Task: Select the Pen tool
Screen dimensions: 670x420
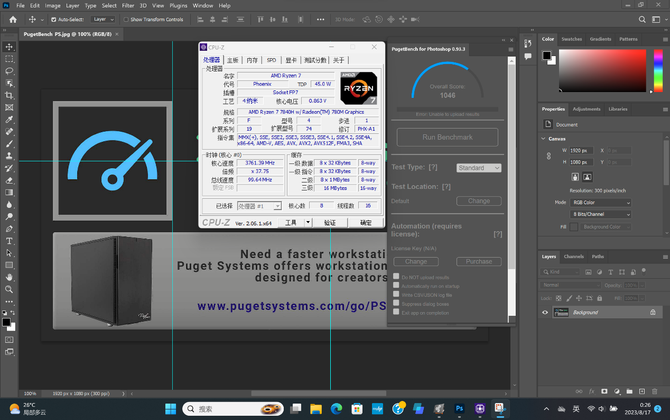Action: 9,229
